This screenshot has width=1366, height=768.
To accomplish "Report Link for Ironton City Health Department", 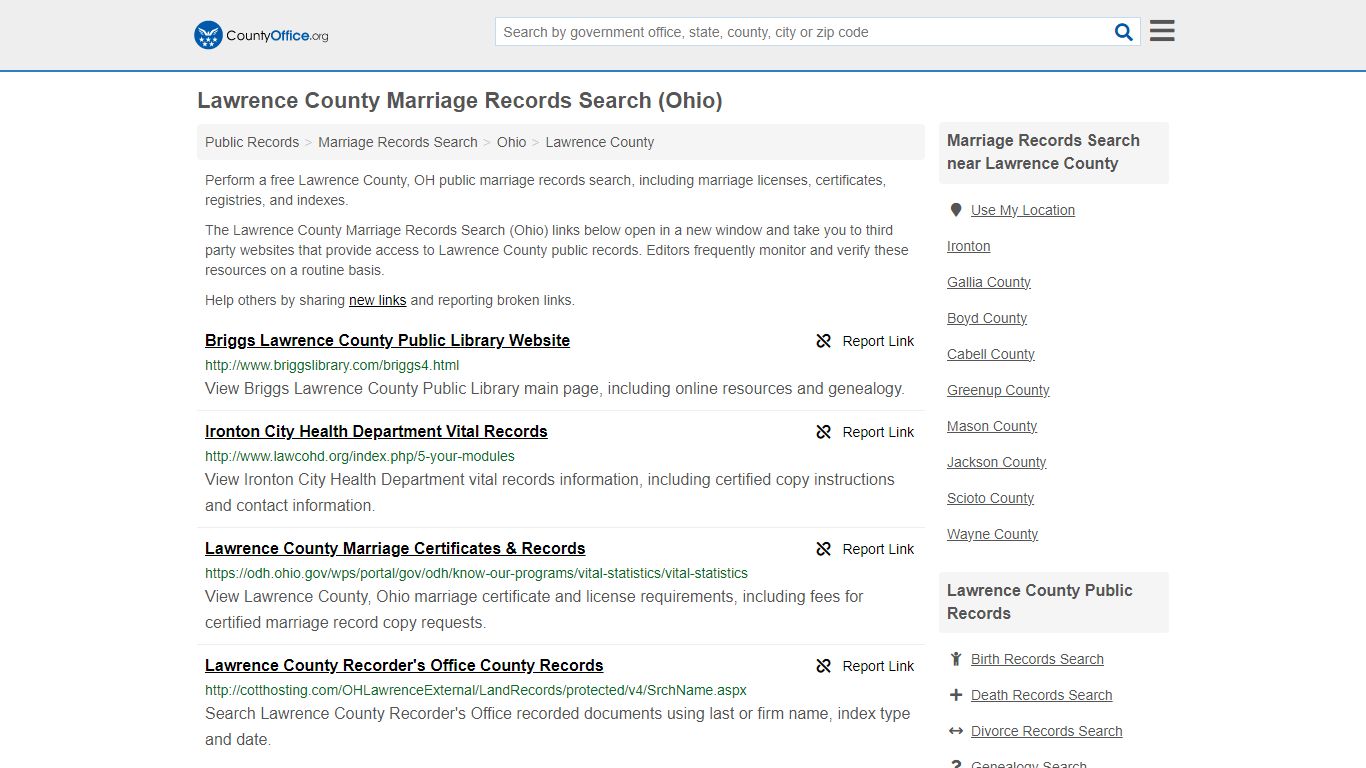I will [878, 432].
